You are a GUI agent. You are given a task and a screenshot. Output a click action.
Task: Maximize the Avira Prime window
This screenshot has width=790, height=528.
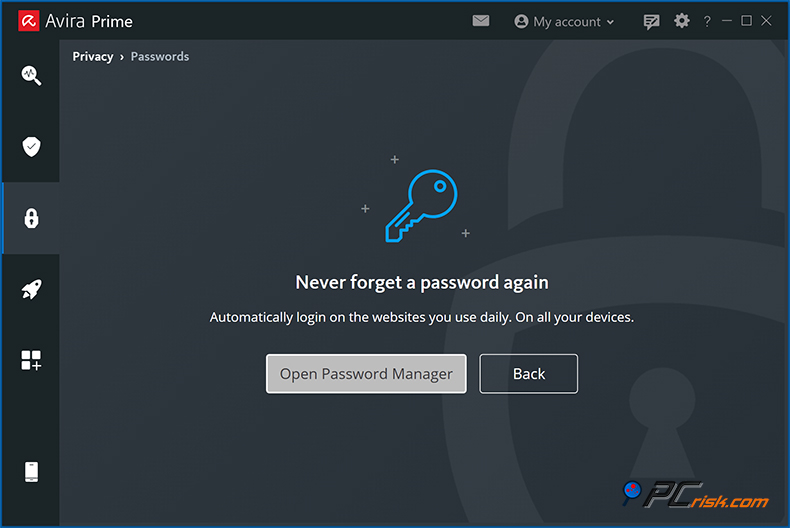(x=746, y=21)
